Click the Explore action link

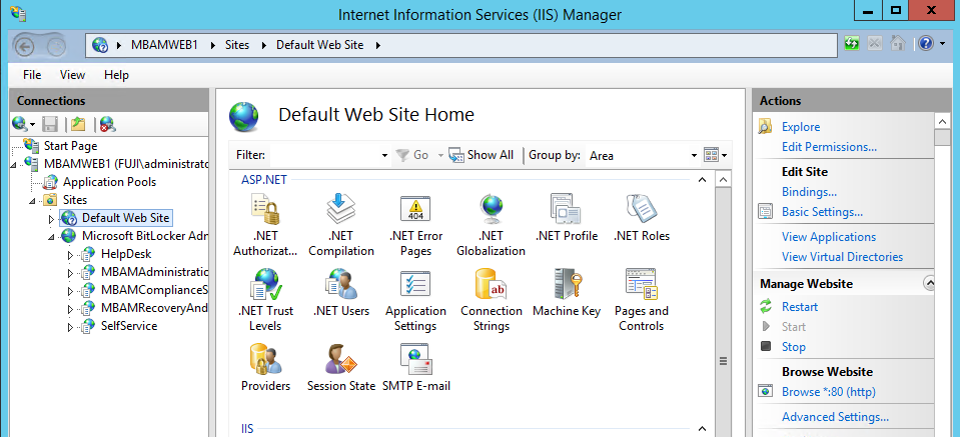801,127
